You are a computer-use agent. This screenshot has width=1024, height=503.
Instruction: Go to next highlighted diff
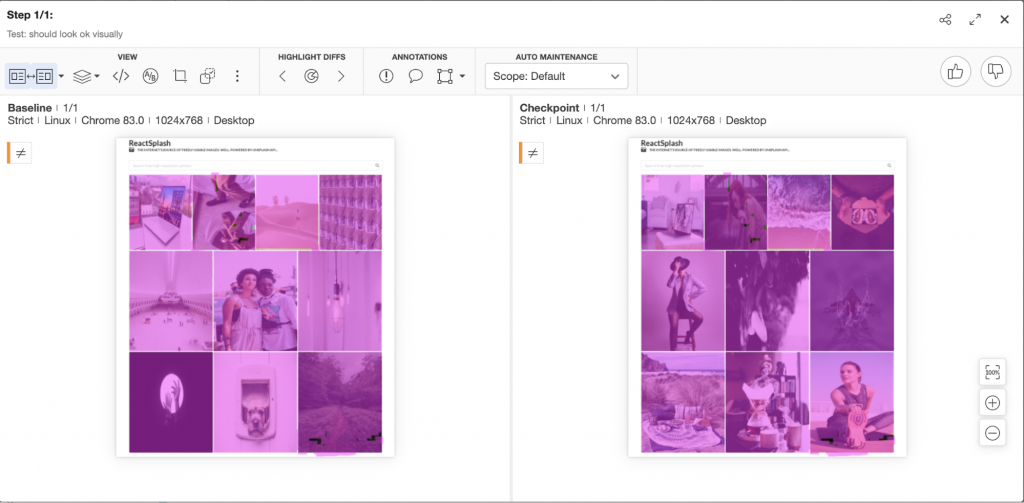(x=341, y=76)
